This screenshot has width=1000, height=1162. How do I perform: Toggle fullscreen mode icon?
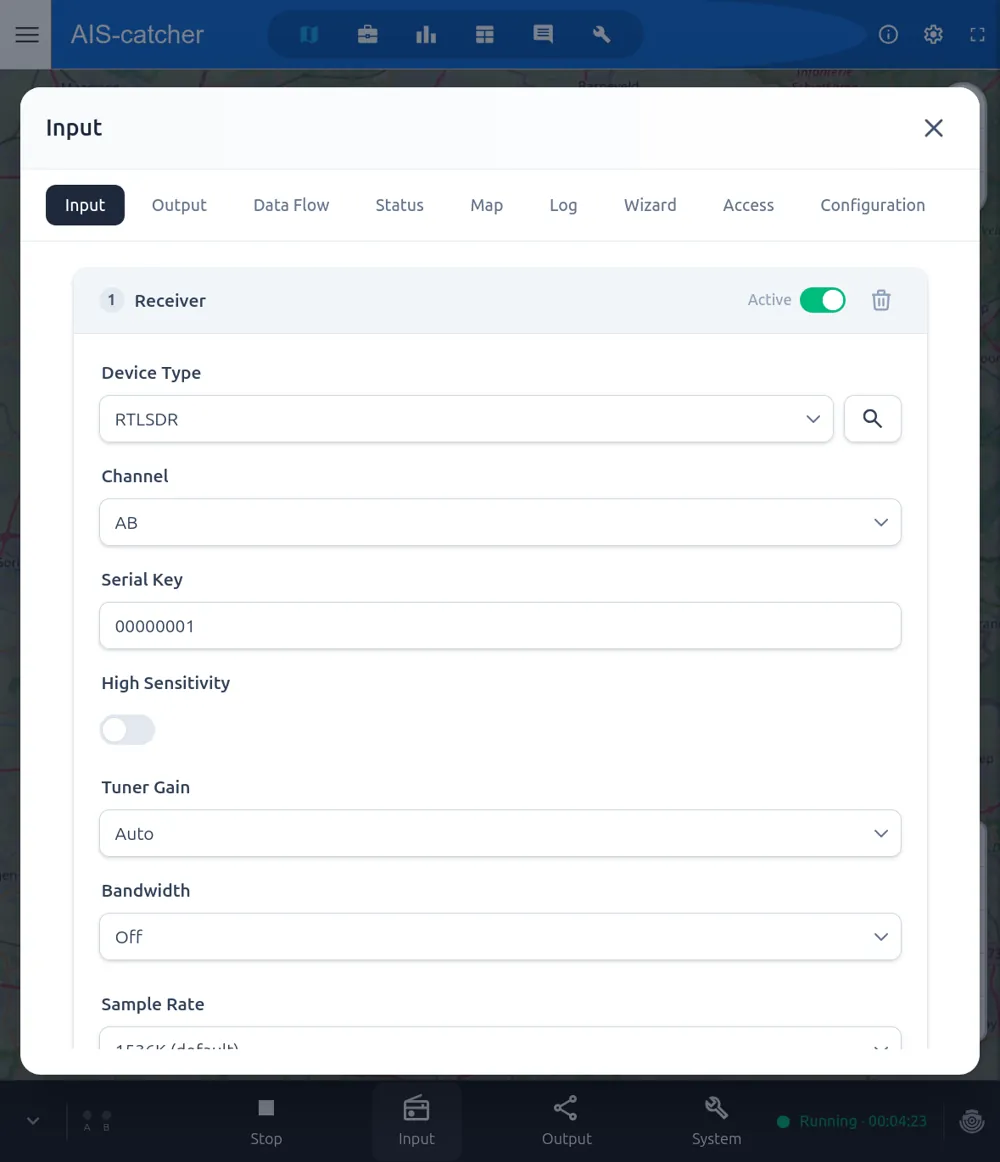click(x=978, y=34)
